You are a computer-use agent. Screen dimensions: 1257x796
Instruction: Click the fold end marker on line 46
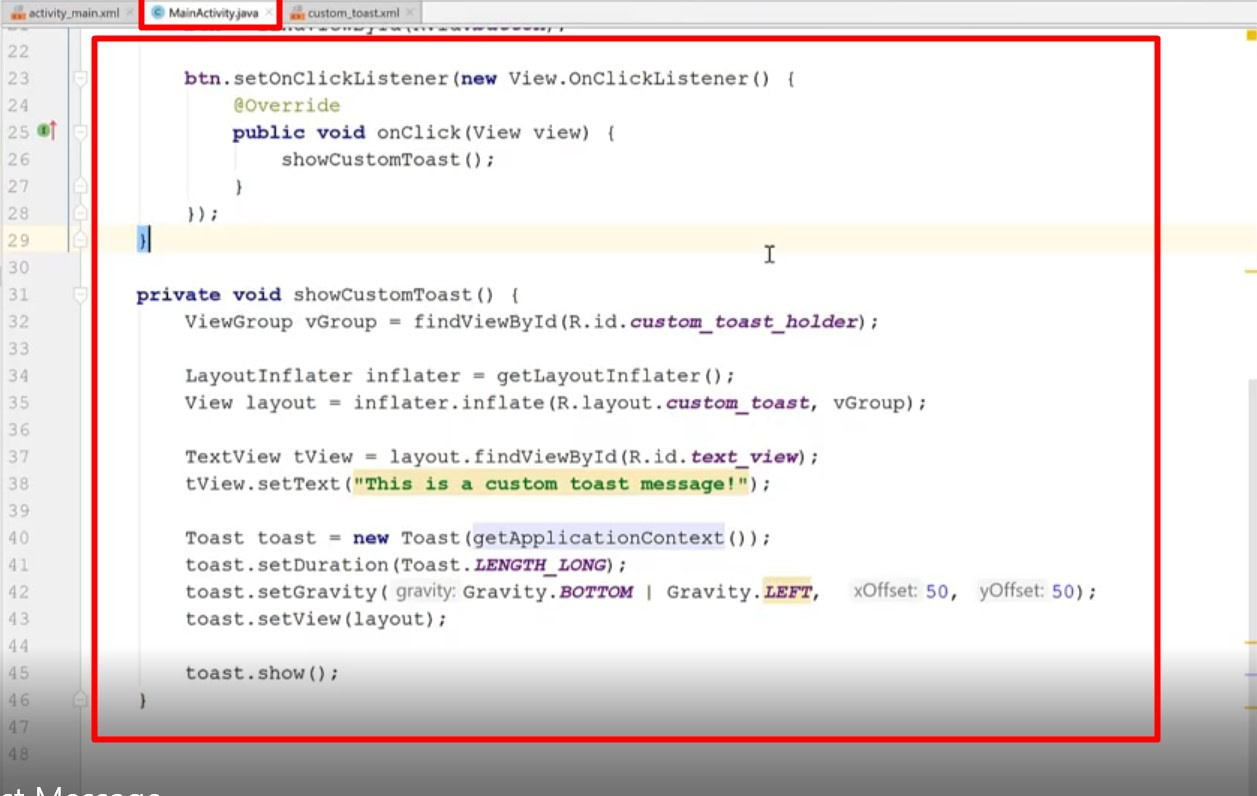[x=80, y=700]
